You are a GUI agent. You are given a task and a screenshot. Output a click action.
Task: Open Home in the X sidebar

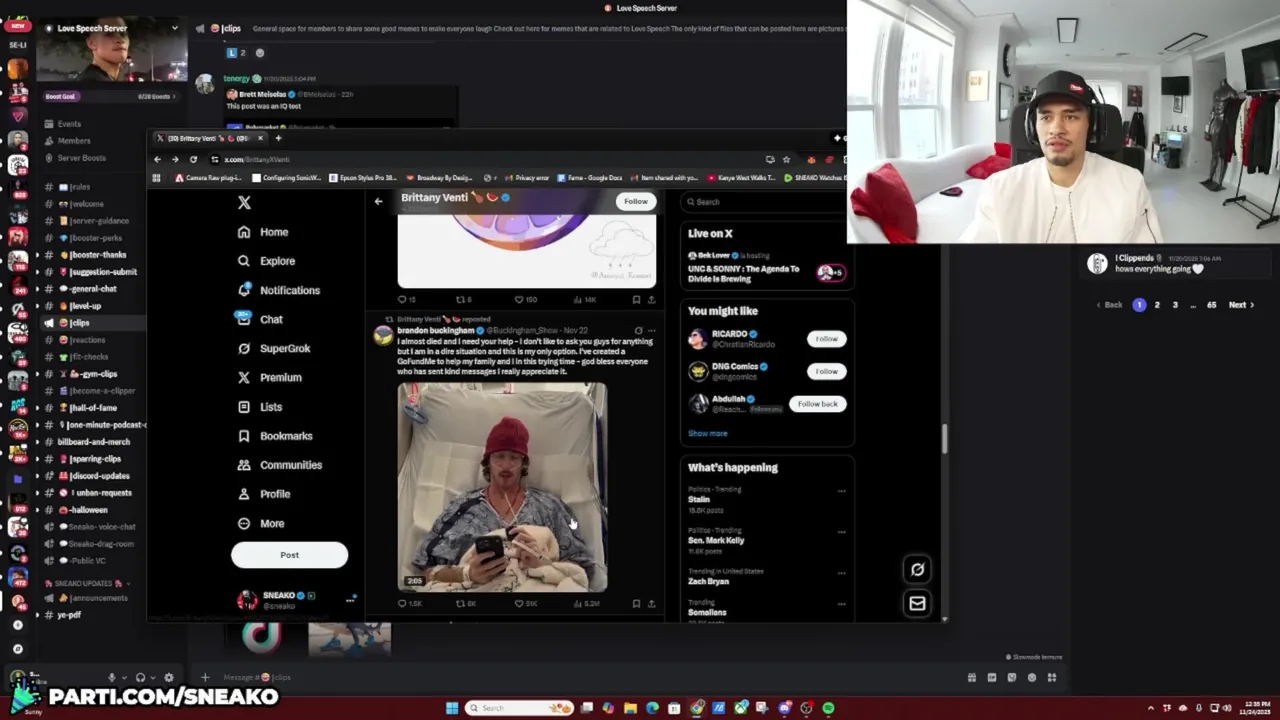click(263, 232)
